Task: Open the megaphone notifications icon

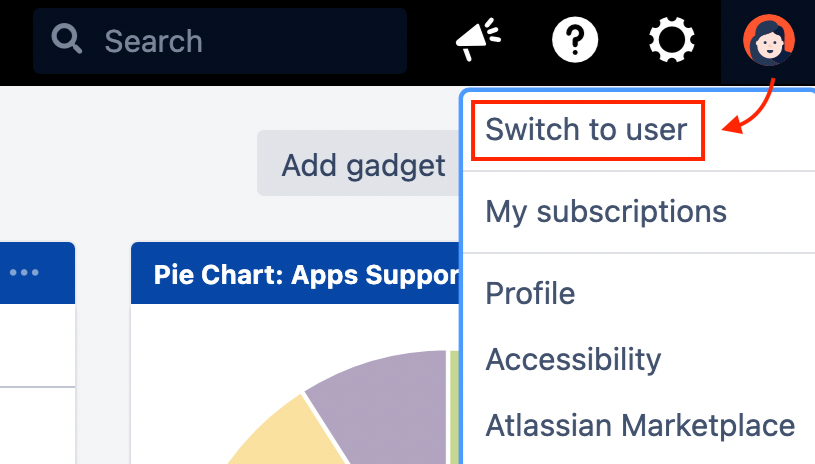Action: pos(477,40)
